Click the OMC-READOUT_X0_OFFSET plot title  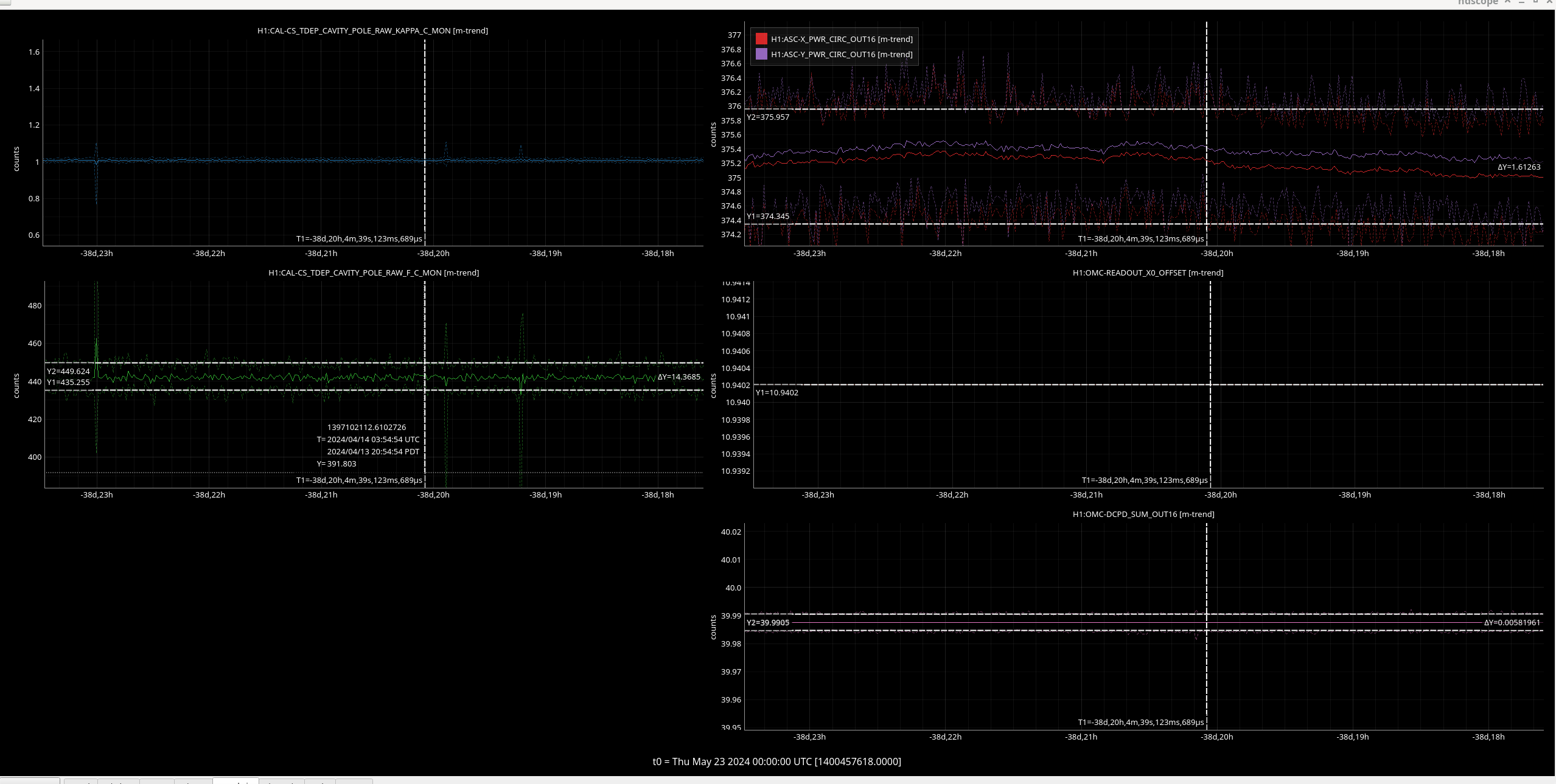[1148, 272]
